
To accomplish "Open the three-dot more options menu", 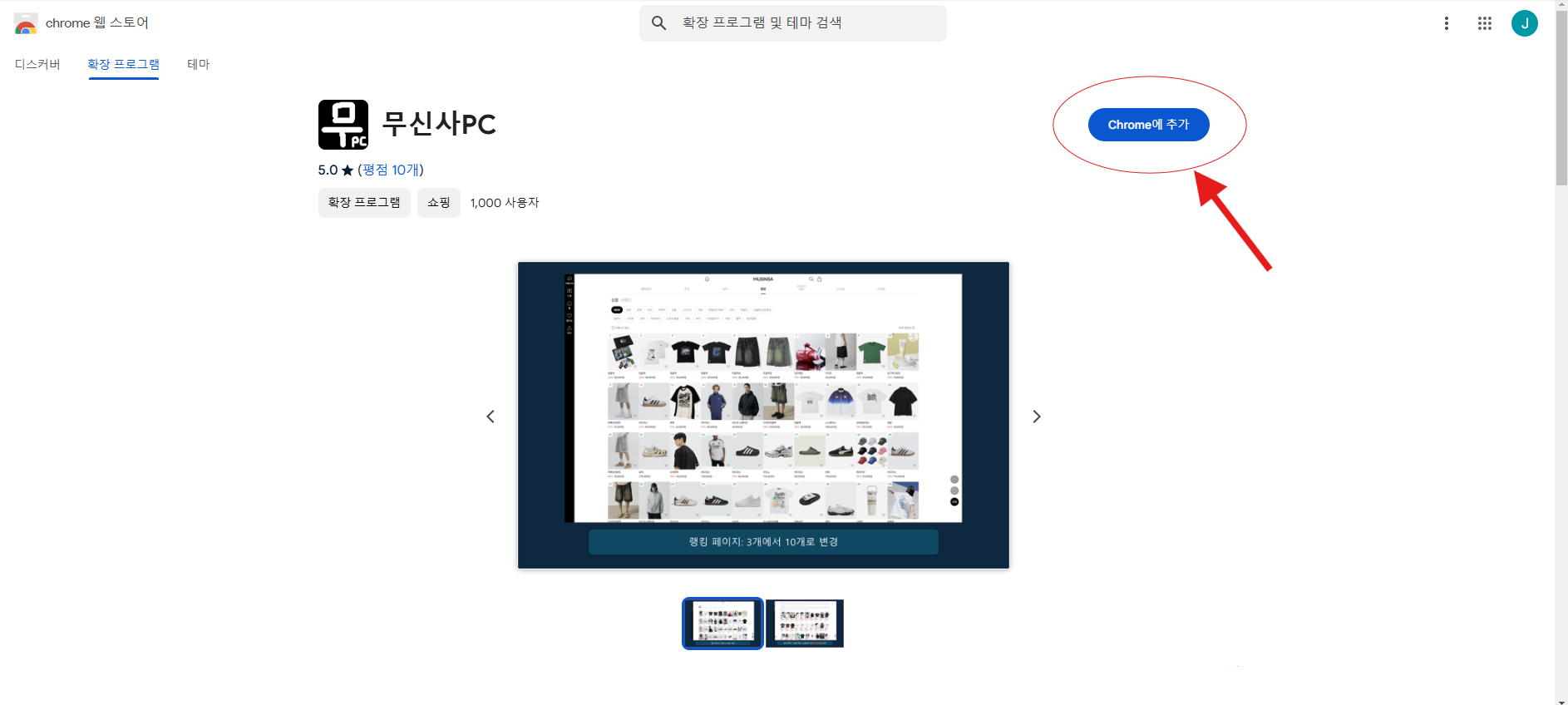I will coord(1446,23).
